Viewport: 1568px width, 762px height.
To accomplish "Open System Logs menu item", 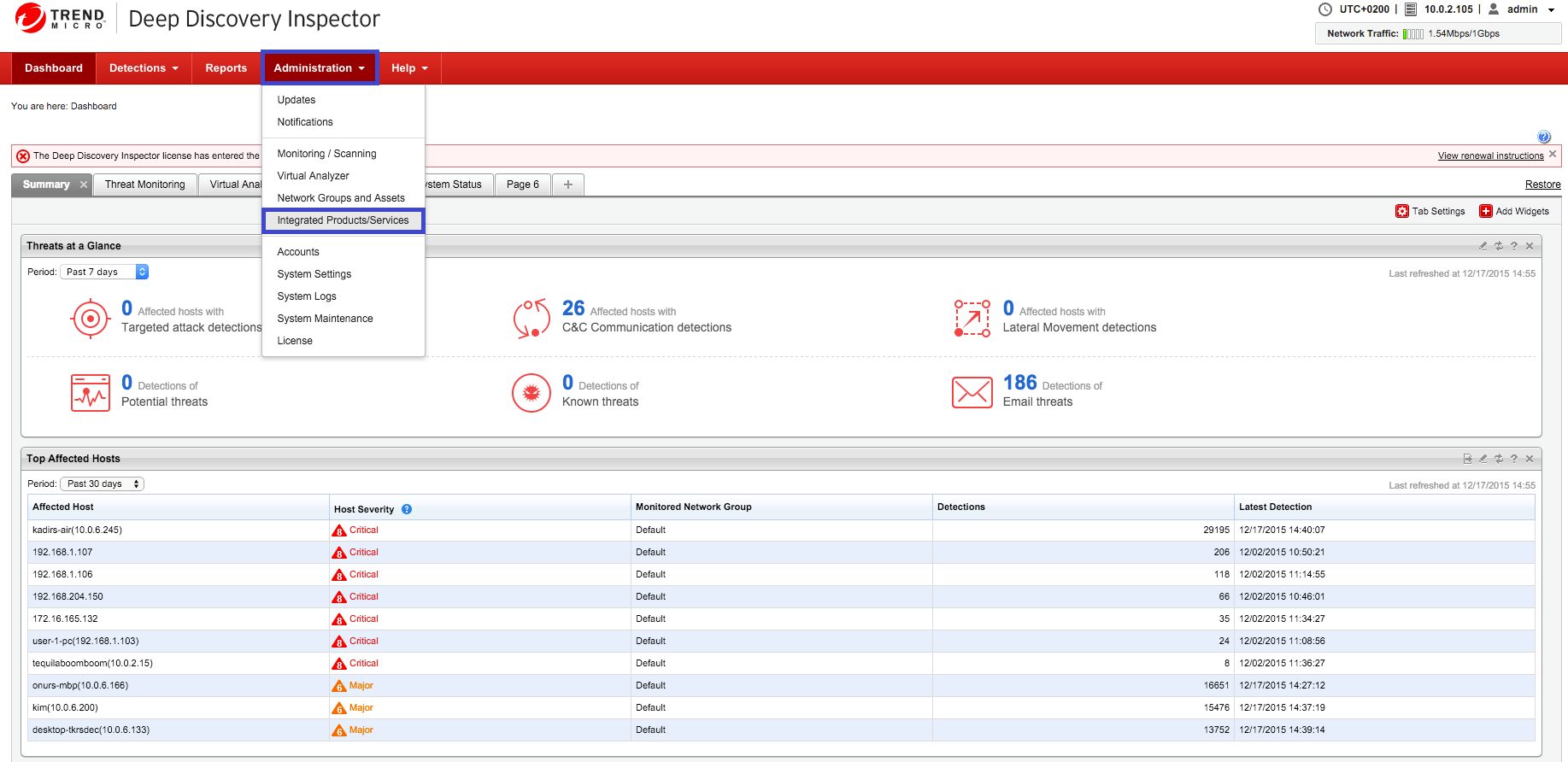I will (x=307, y=296).
